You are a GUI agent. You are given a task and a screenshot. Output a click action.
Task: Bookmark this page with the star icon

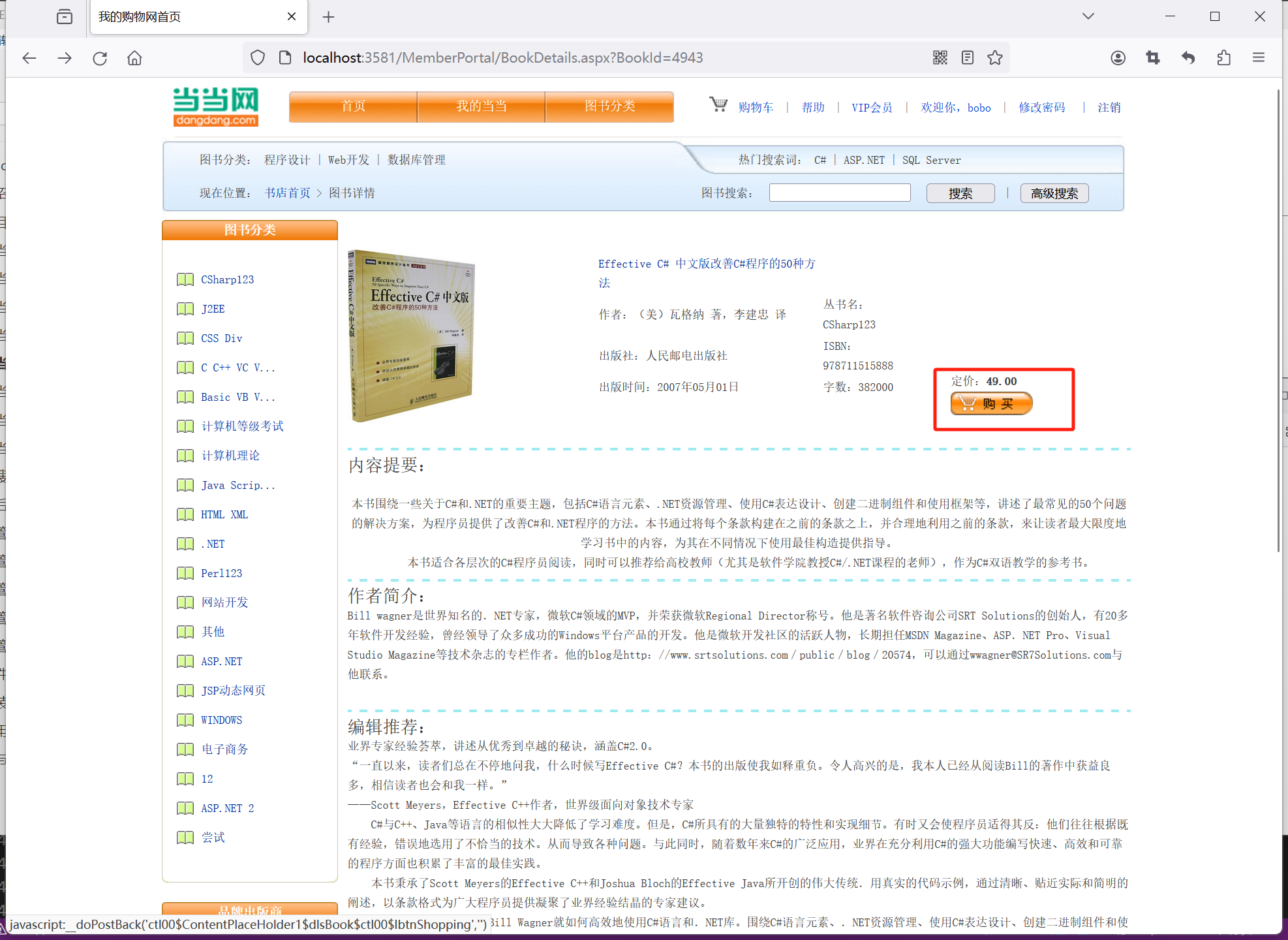(995, 57)
